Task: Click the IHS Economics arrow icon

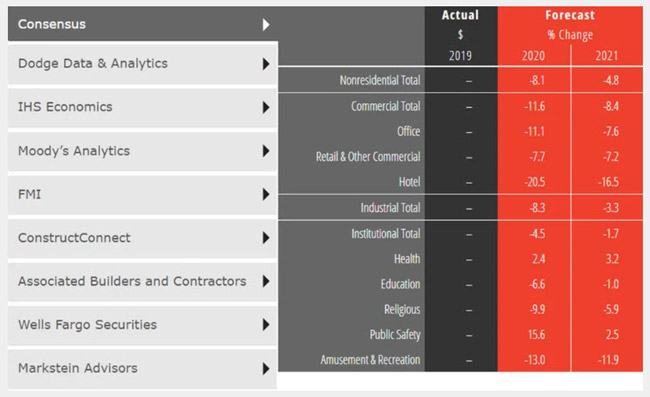Action: (266, 107)
